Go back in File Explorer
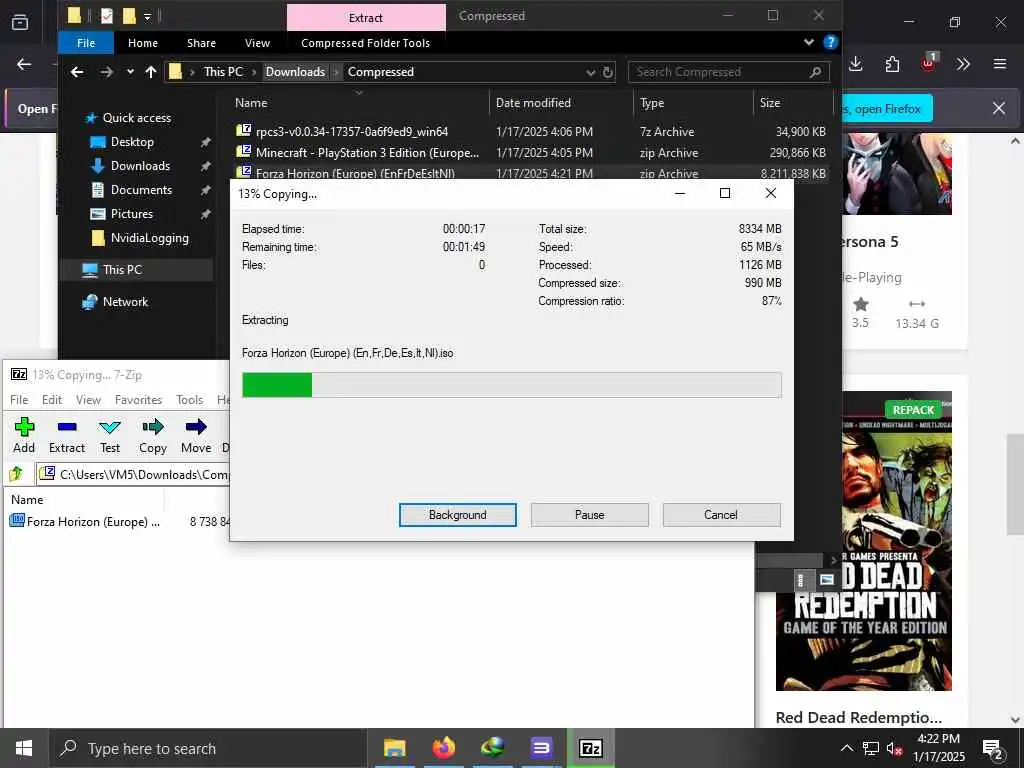This screenshot has width=1024, height=768. pyautogui.click(x=77, y=72)
